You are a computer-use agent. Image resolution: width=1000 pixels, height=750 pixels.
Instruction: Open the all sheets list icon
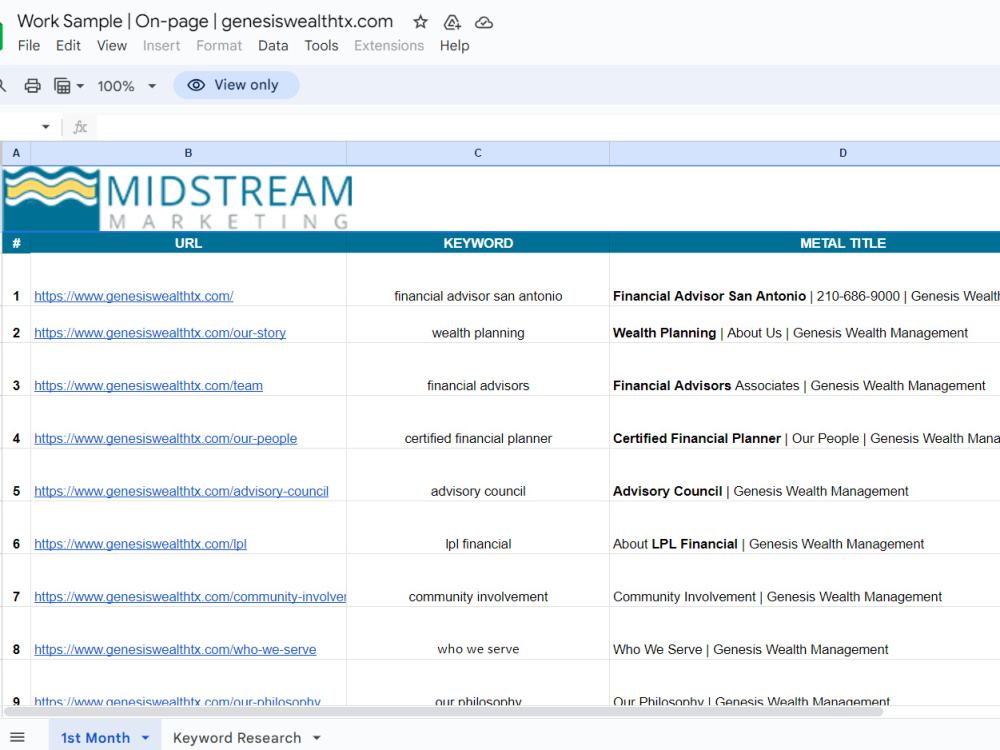tap(17, 738)
